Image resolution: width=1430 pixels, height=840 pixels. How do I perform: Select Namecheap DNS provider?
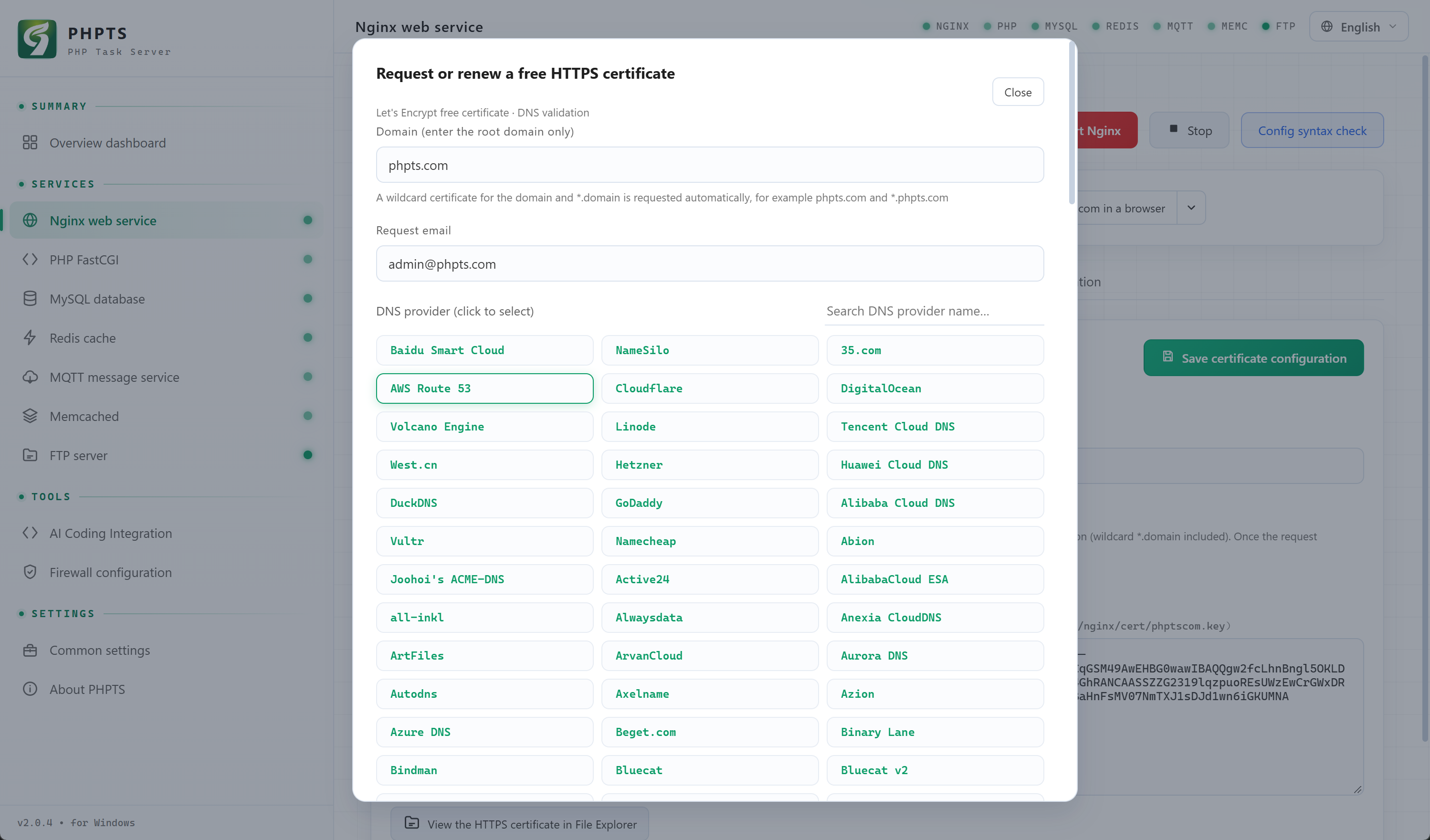pyautogui.click(x=710, y=541)
